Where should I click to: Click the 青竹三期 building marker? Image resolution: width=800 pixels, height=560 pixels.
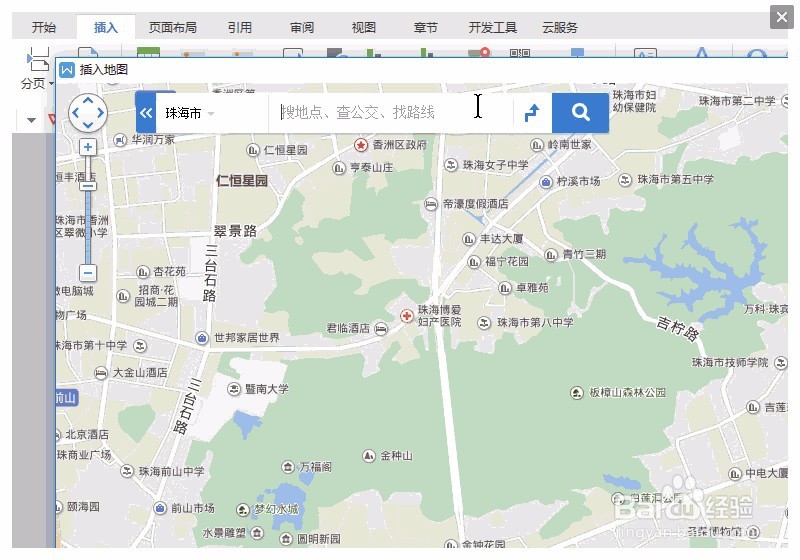click(x=551, y=254)
